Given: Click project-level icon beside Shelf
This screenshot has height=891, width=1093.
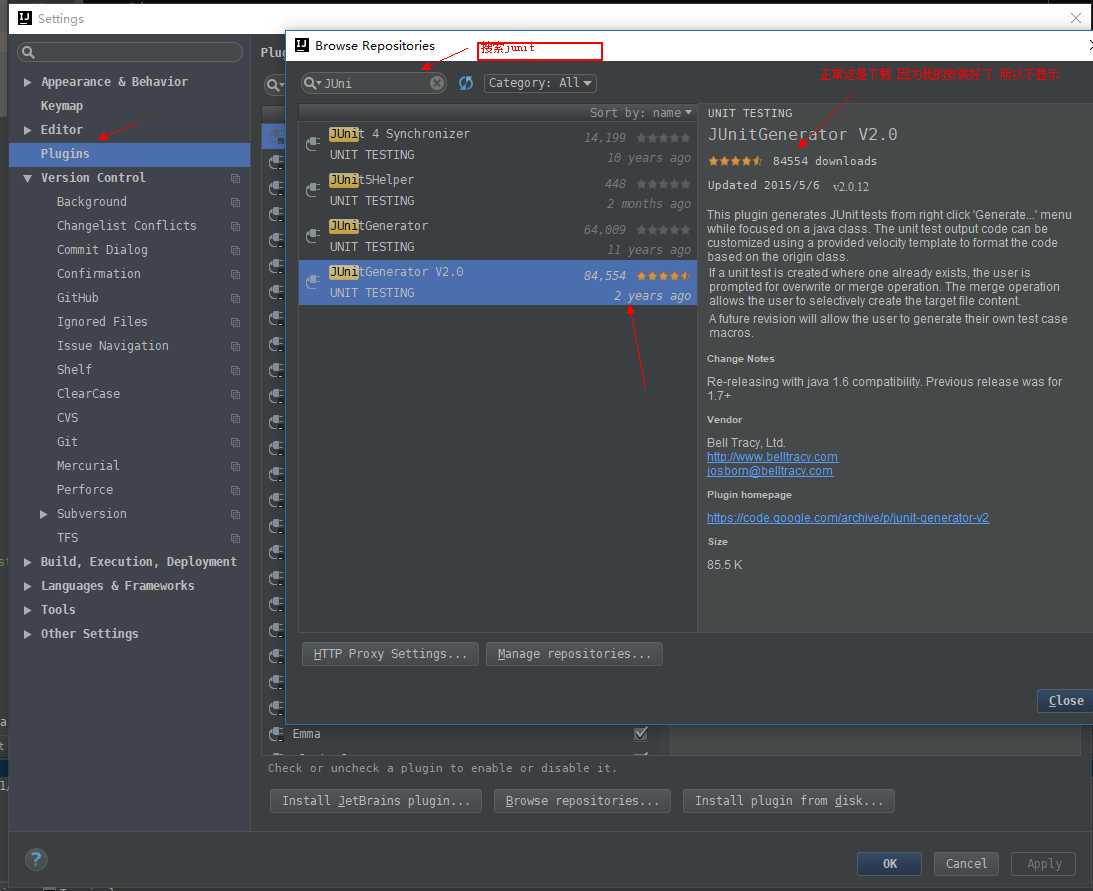Looking at the screenshot, I should [236, 370].
